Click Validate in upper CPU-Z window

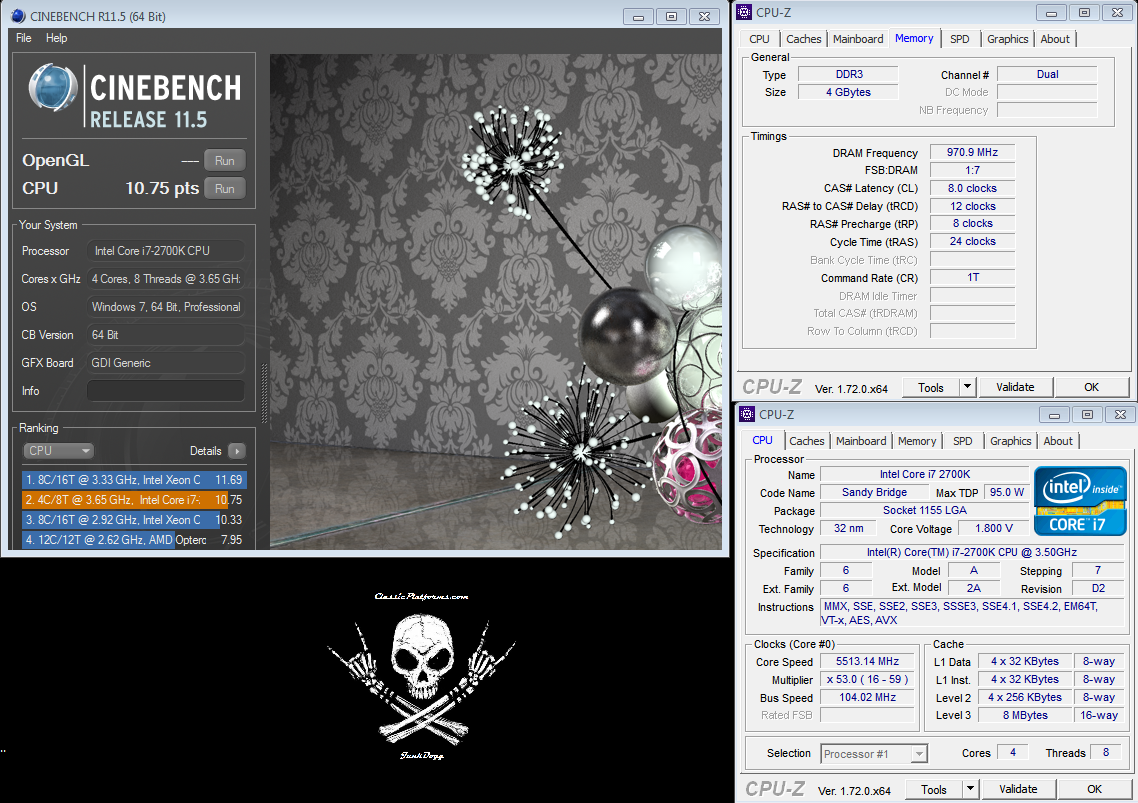[x=1015, y=388]
